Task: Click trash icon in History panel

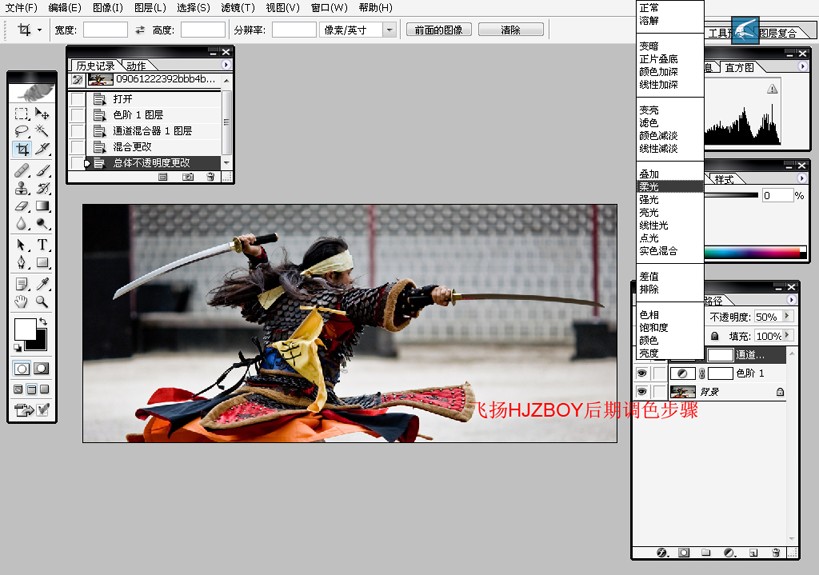Action: 210,177
